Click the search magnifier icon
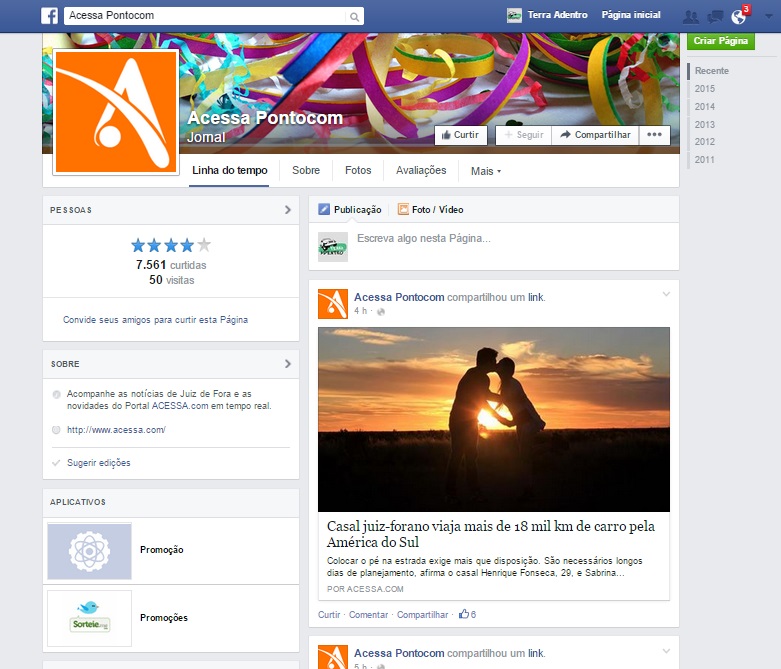The image size is (781, 669). [x=354, y=17]
